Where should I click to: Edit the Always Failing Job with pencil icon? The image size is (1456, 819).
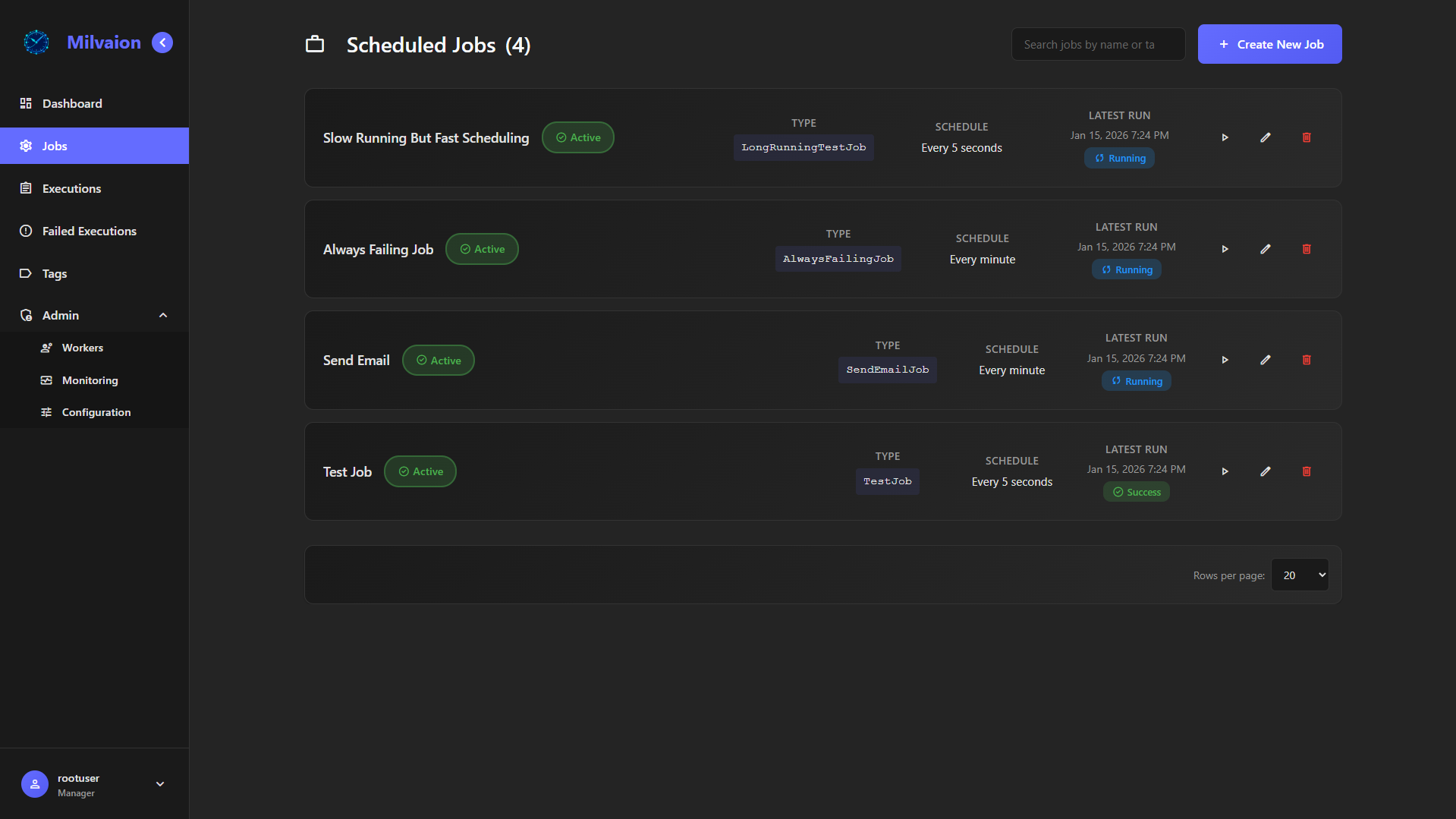[1265, 249]
